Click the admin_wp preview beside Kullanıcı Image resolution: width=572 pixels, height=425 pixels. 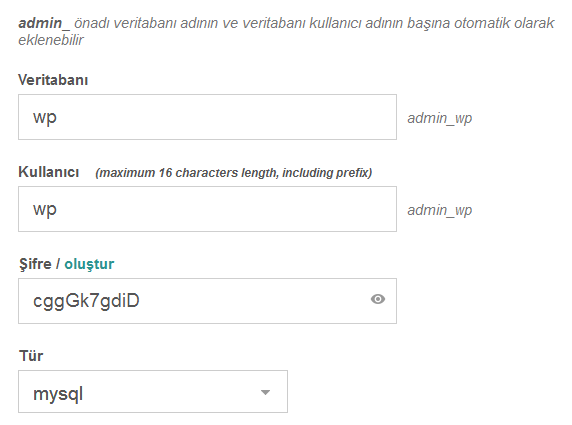coord(440,210)
